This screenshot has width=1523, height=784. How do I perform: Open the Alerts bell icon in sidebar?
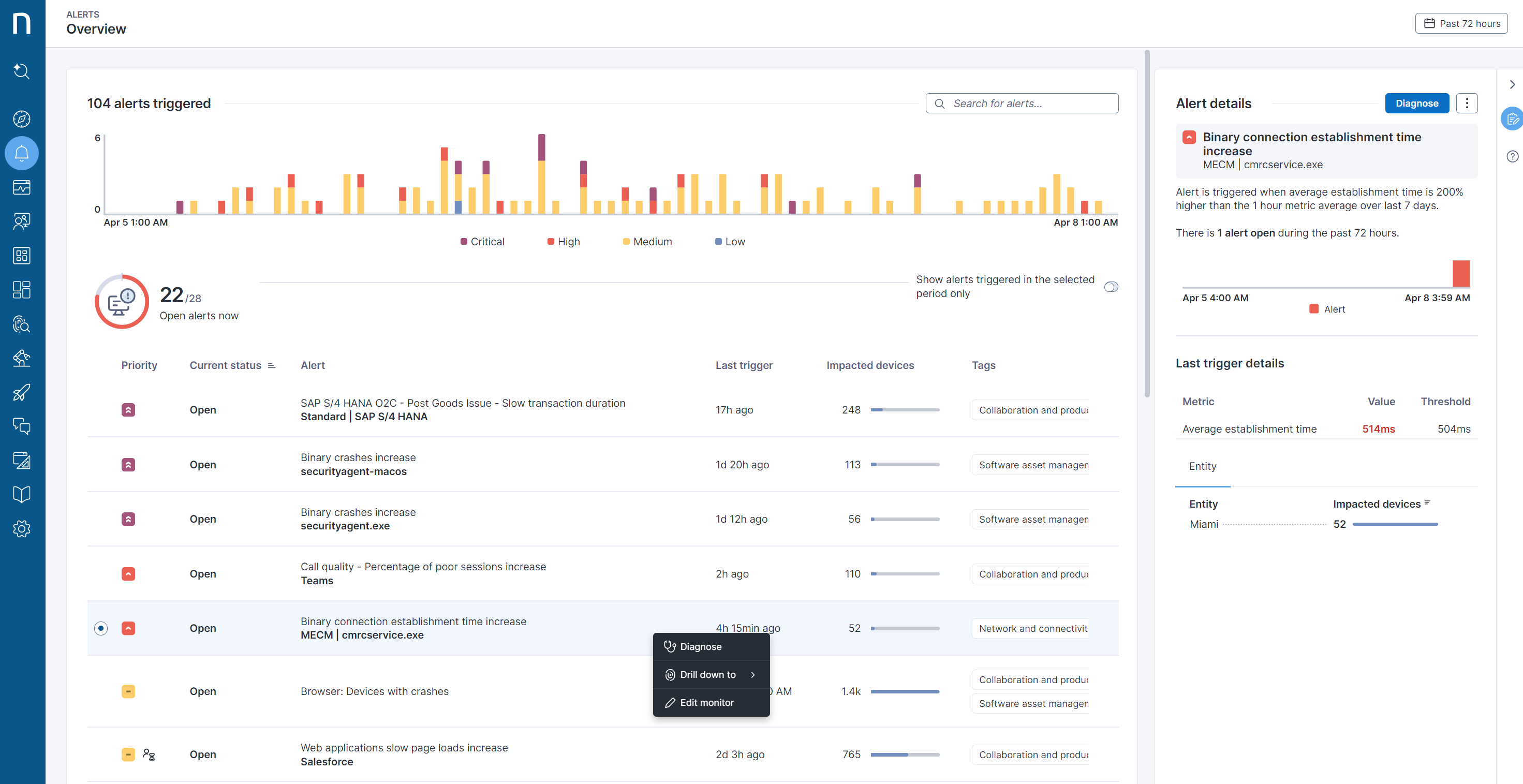tap(22, 153)
